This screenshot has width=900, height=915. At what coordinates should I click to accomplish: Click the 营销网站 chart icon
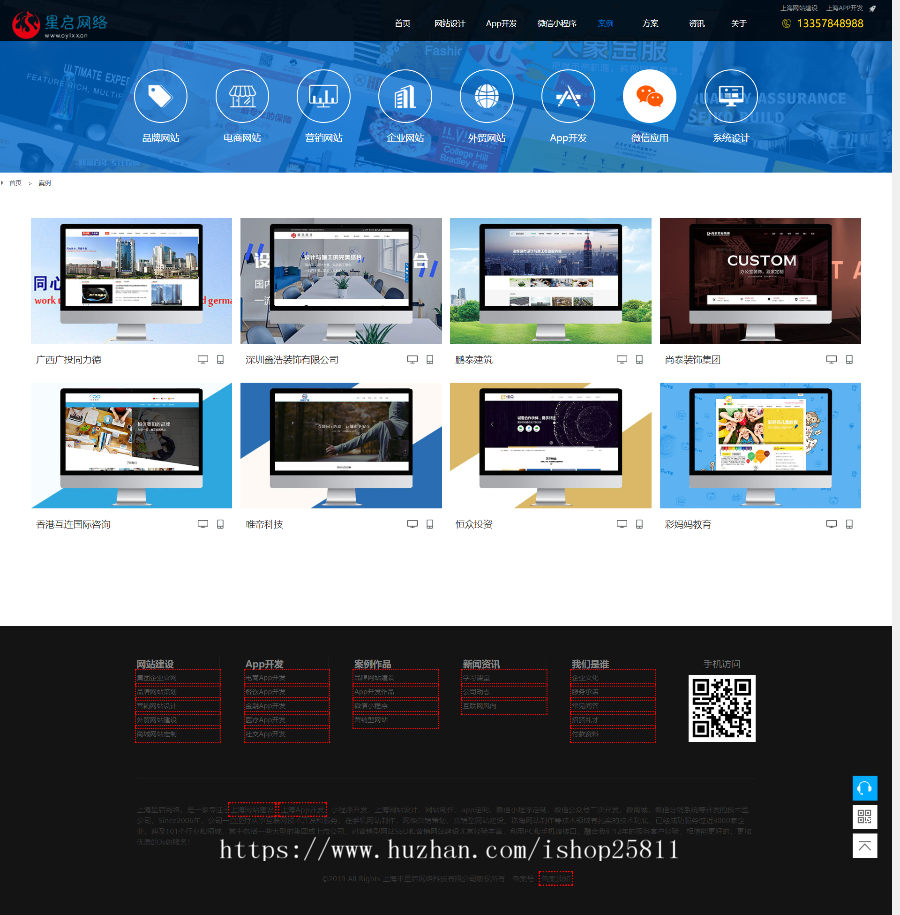[323, 96]
